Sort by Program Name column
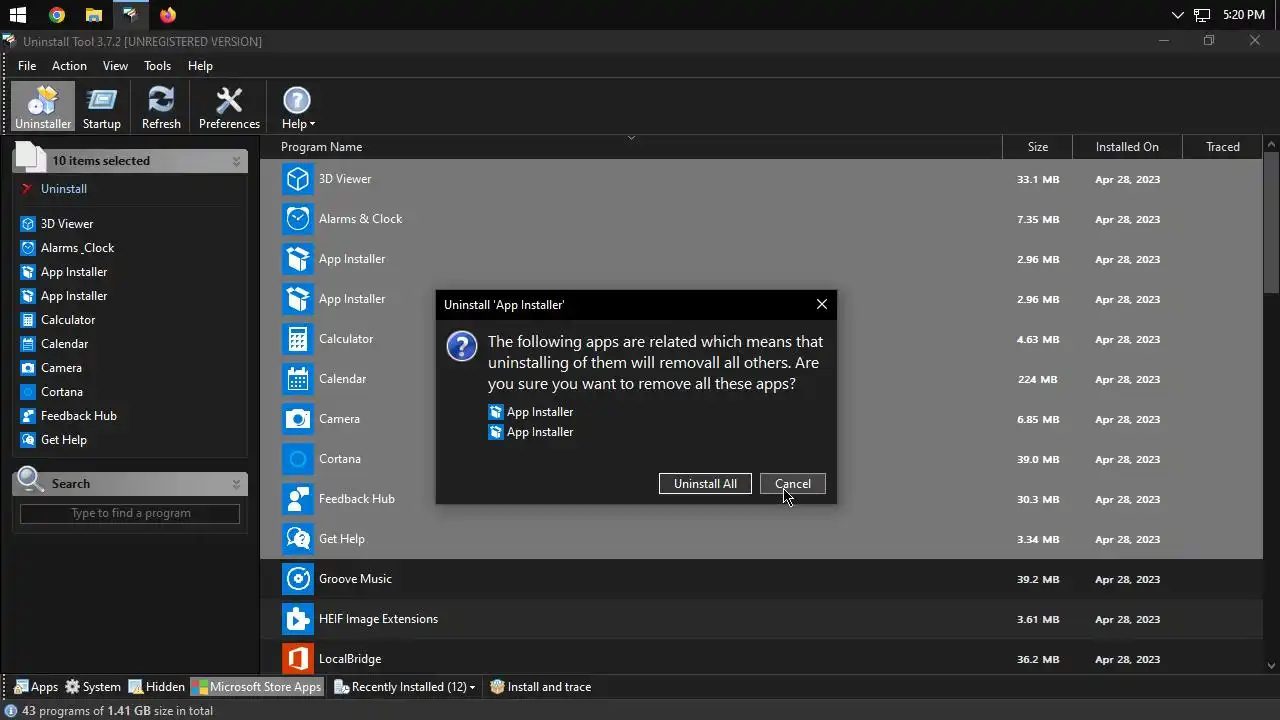 (x=631, y=147)
